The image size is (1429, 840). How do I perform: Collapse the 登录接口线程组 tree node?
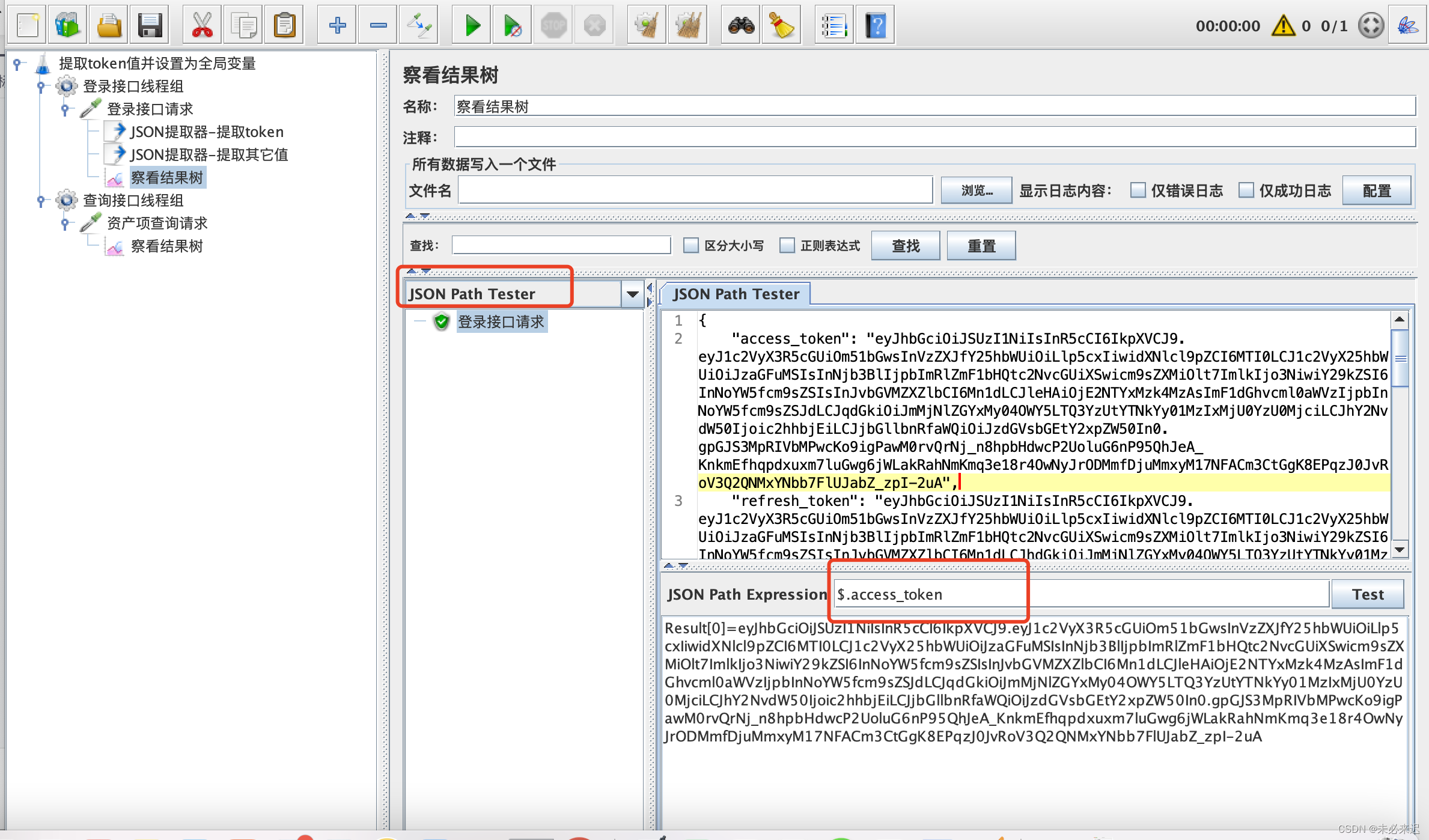pyautogui.click(x=41, y=87)
